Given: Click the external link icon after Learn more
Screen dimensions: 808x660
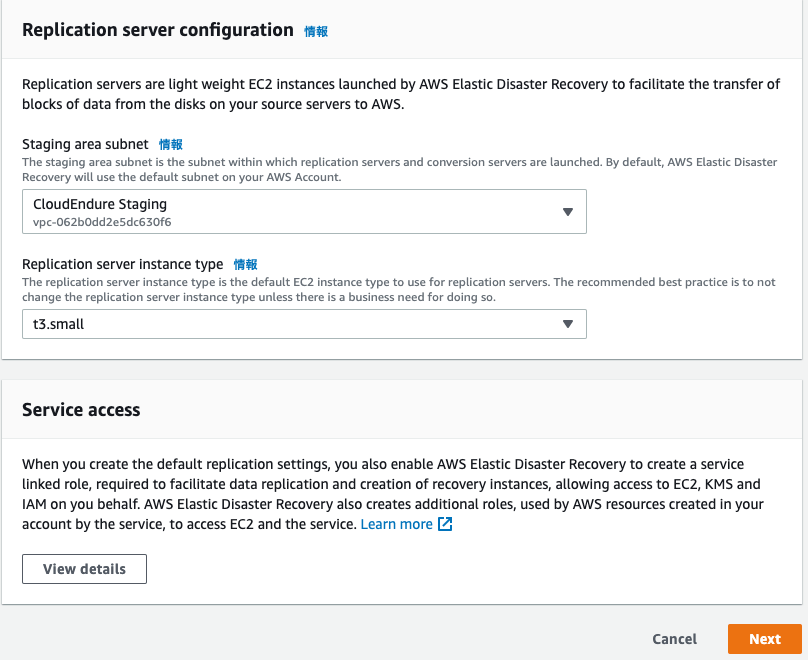Looking at the screenshot, I should click(446, 524).
